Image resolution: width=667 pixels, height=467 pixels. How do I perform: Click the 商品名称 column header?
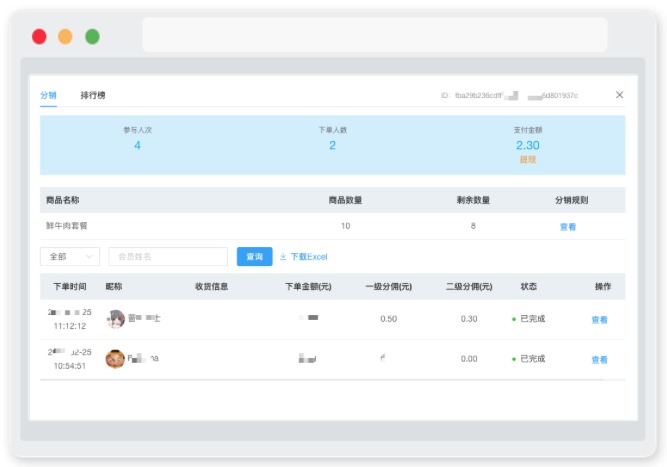click(x=63, y=200)
